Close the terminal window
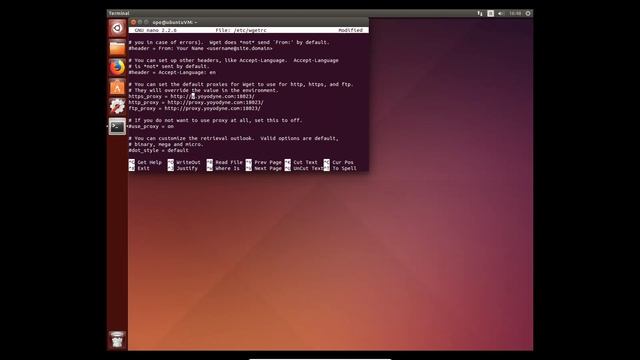Viewport: 640px width, 360px height. click(x=133, y=22)
